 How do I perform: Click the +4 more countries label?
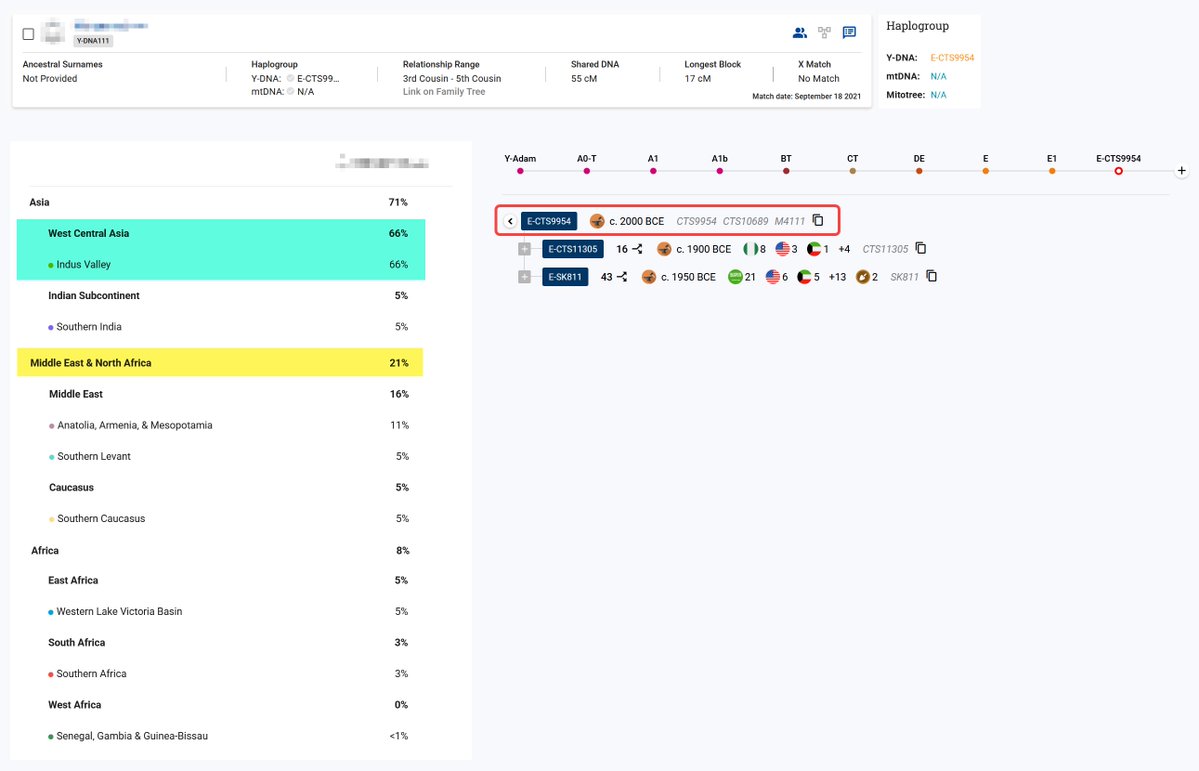pyautogui.click(x=844, y=249)
